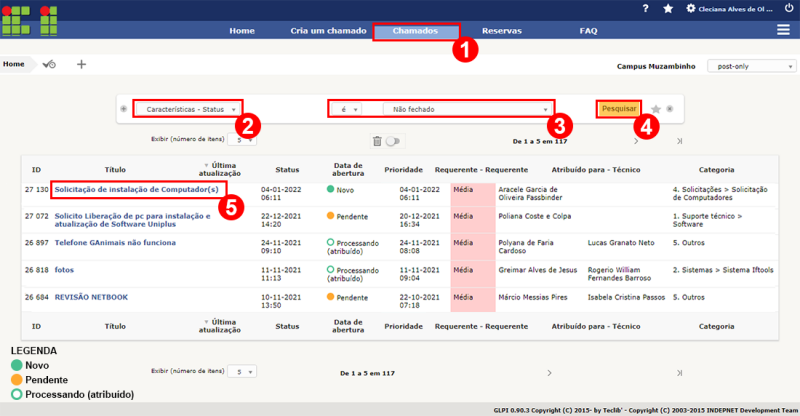Image resolution: width=800 pixels, height=416 pixels.
Task: Open the Reservas menu item
Action: [502, 31]
